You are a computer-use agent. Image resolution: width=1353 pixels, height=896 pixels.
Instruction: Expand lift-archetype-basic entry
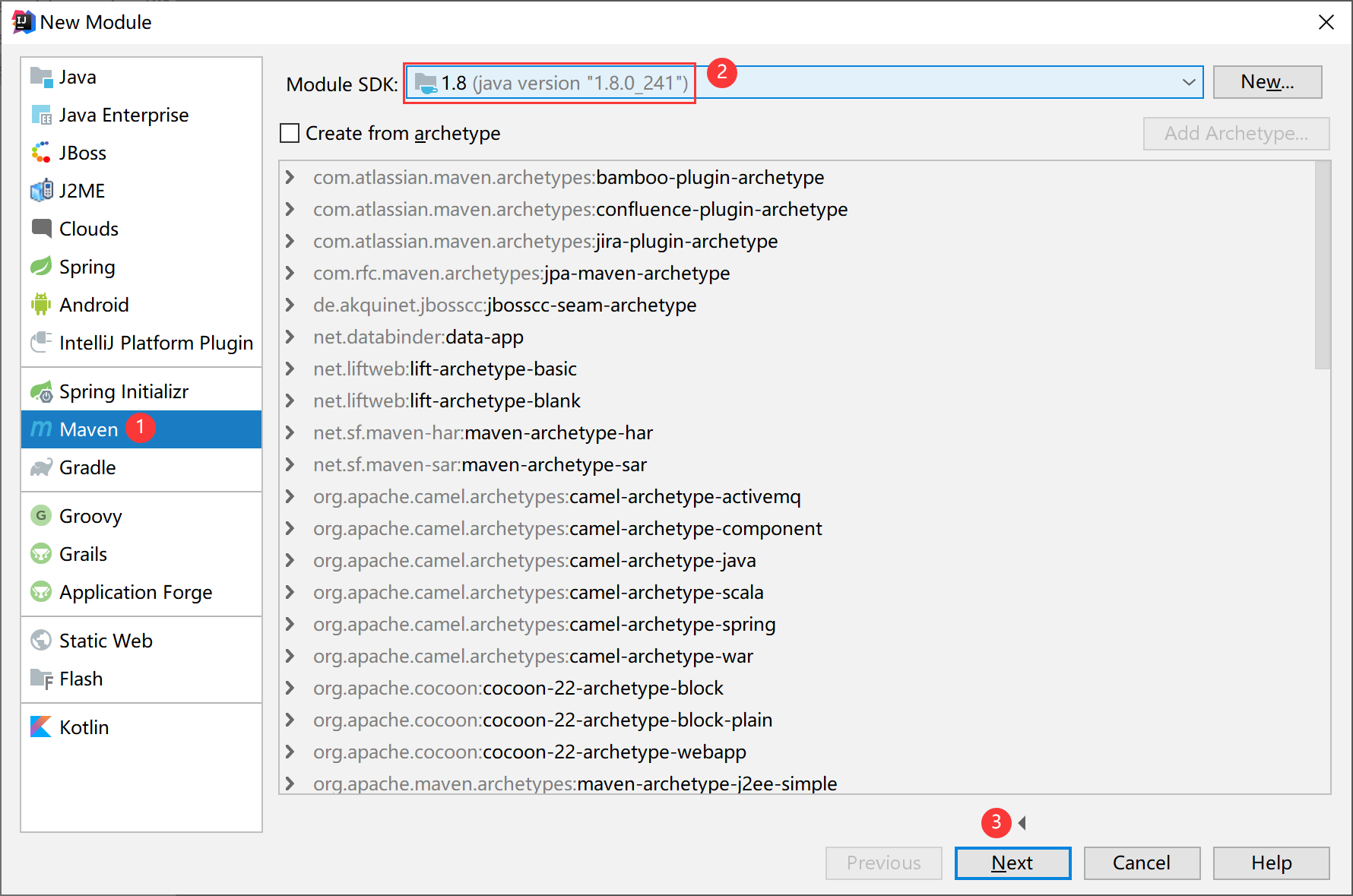pyautogui.click(x=290, y=369)
